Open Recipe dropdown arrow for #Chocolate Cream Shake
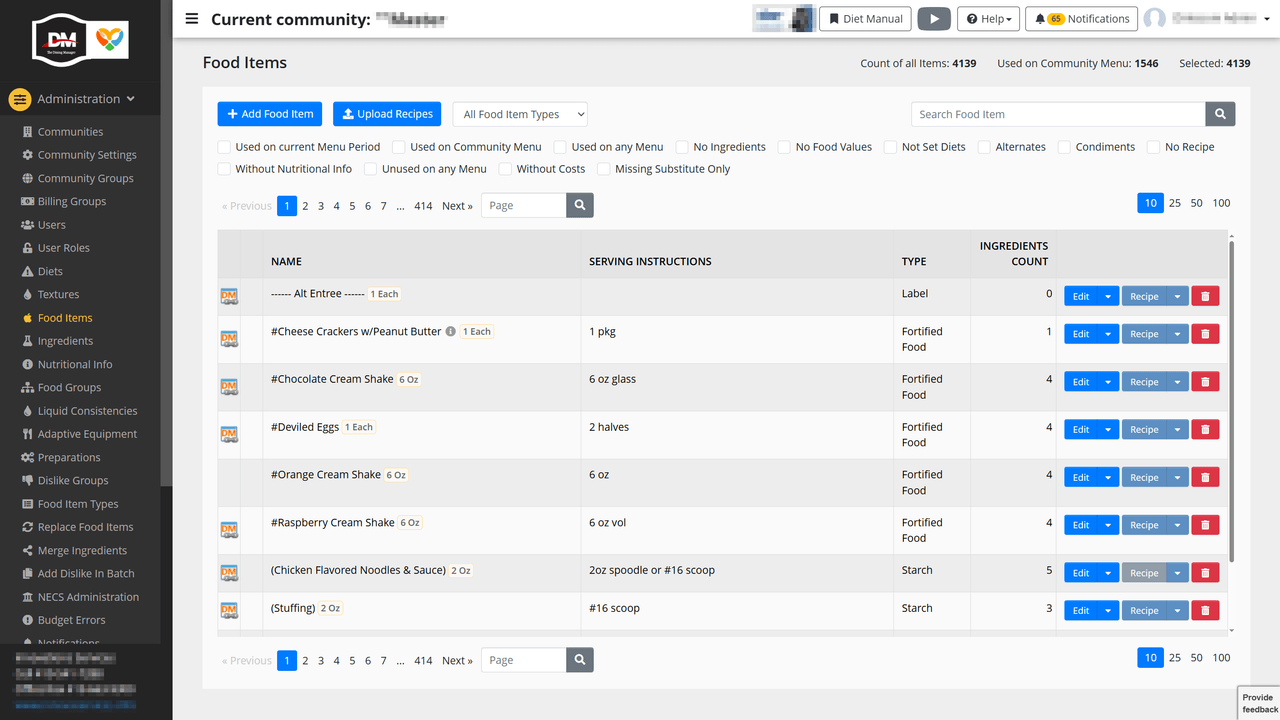 (x=1178, y=382)
